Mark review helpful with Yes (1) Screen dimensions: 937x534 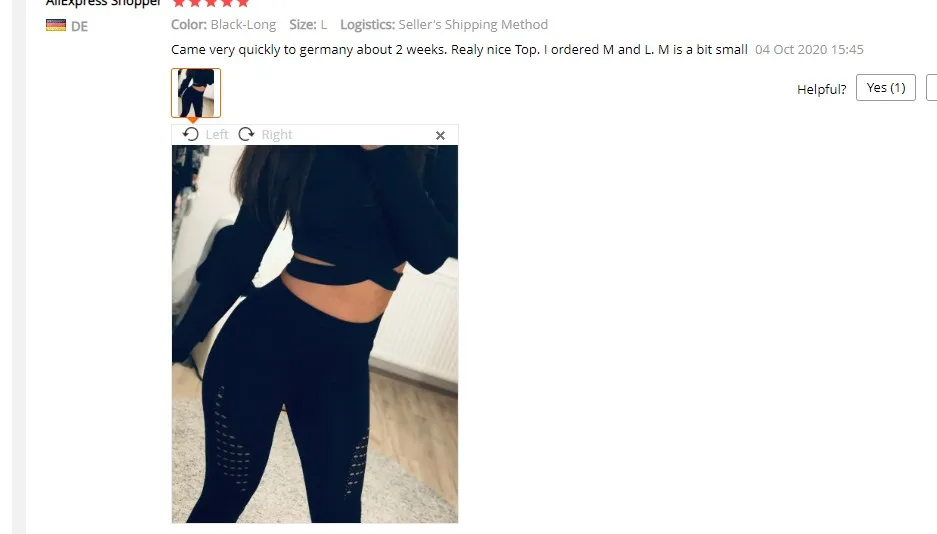886,88
